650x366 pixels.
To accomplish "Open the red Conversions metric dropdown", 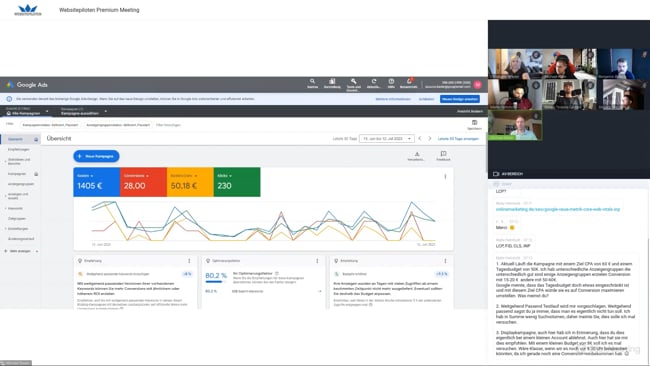I will click(x=136, y=176).
